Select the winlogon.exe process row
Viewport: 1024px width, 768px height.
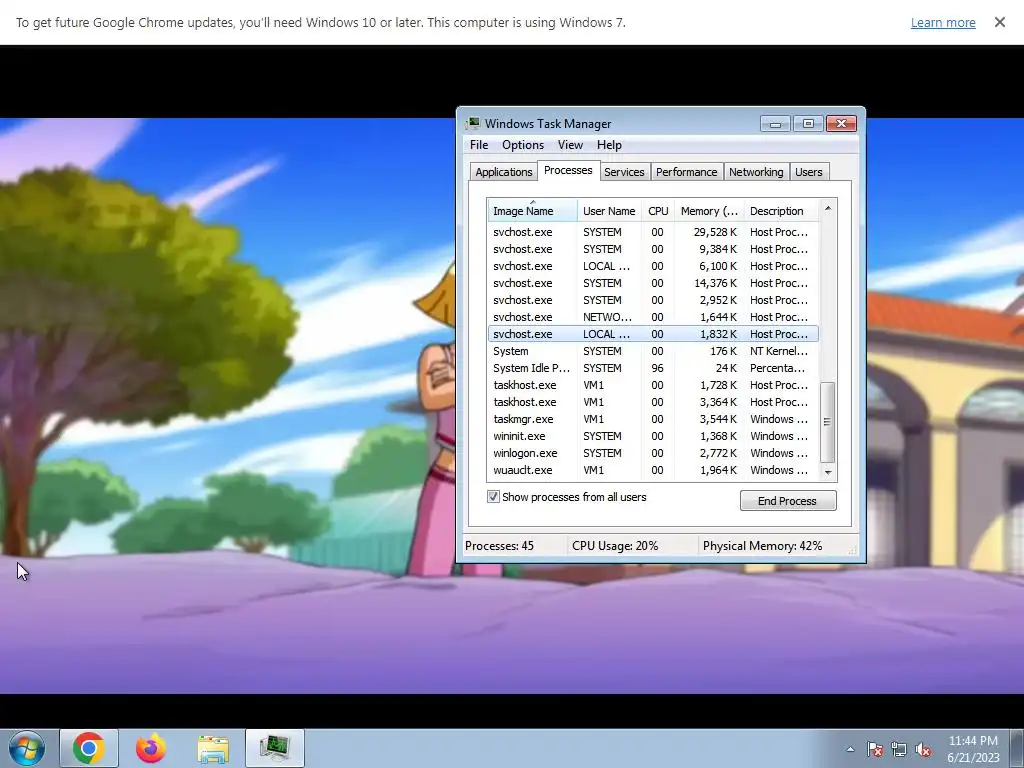tap(653, 453)
